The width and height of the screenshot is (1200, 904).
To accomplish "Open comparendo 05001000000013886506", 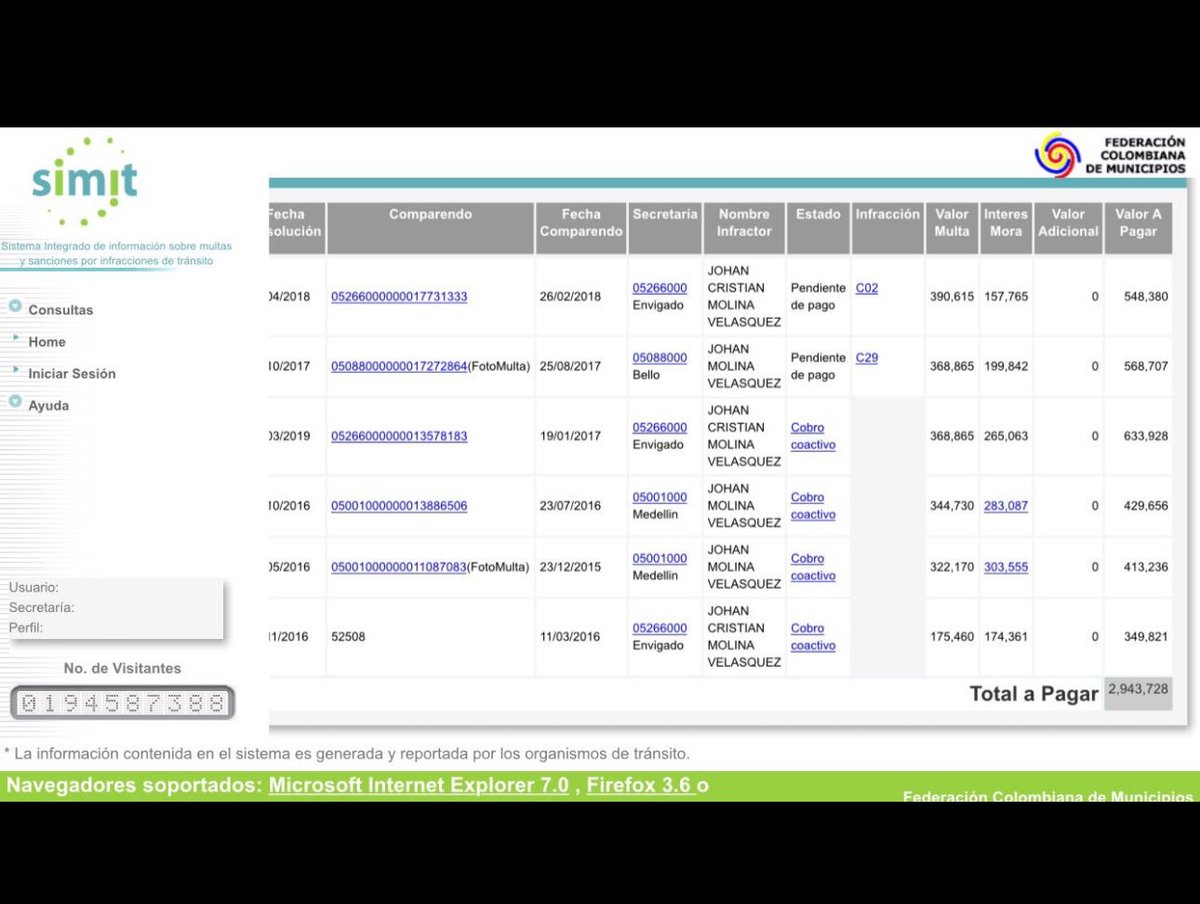I will (399, 506).
